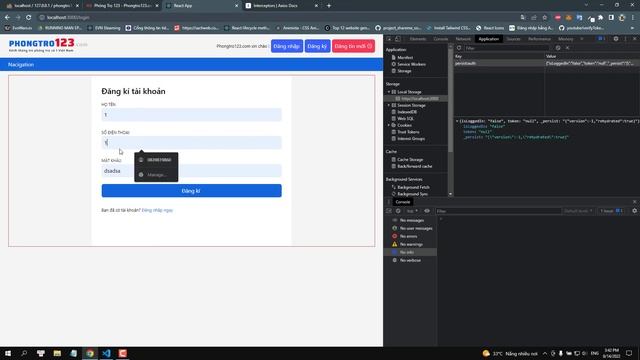The height and width of the screenshot is (360, 640).
Task: Open console settings gear icon
Action: point(634,211)
